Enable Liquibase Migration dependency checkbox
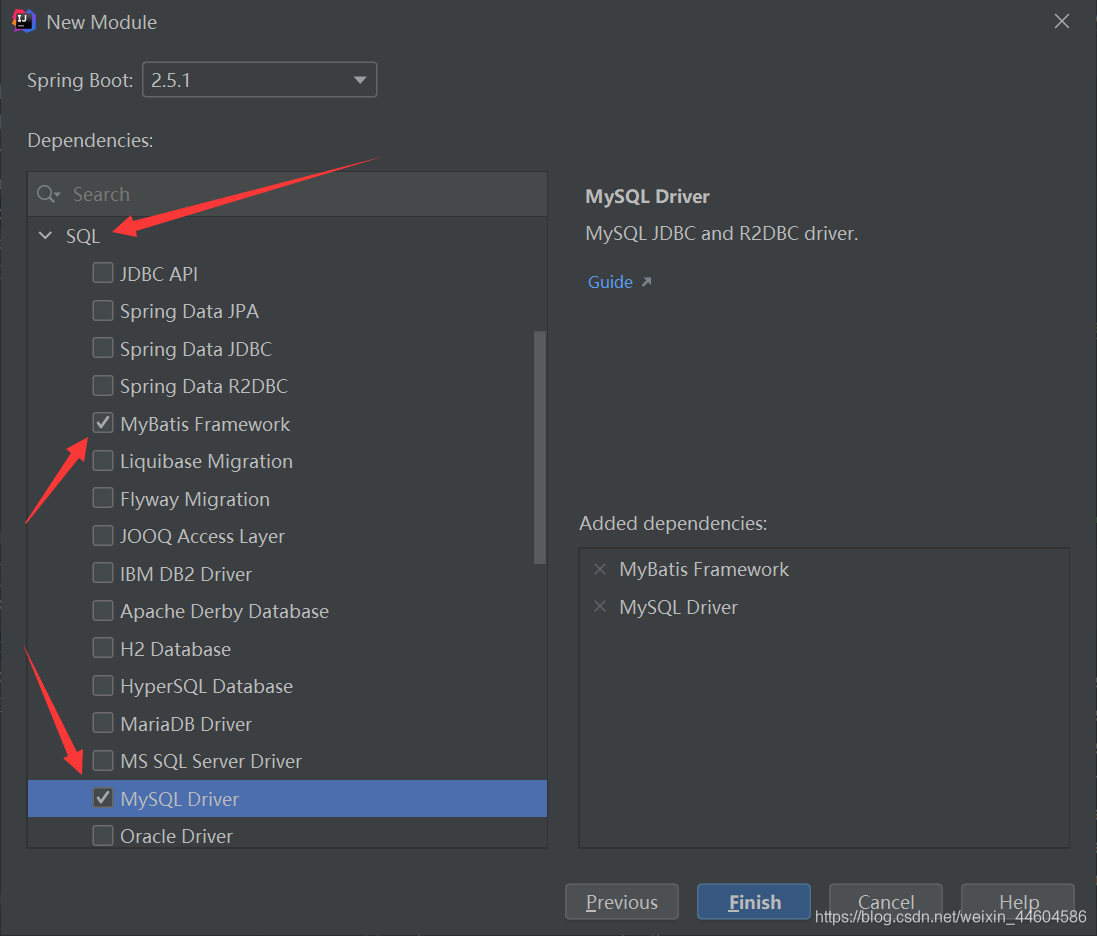 click(x=103, y=460)
